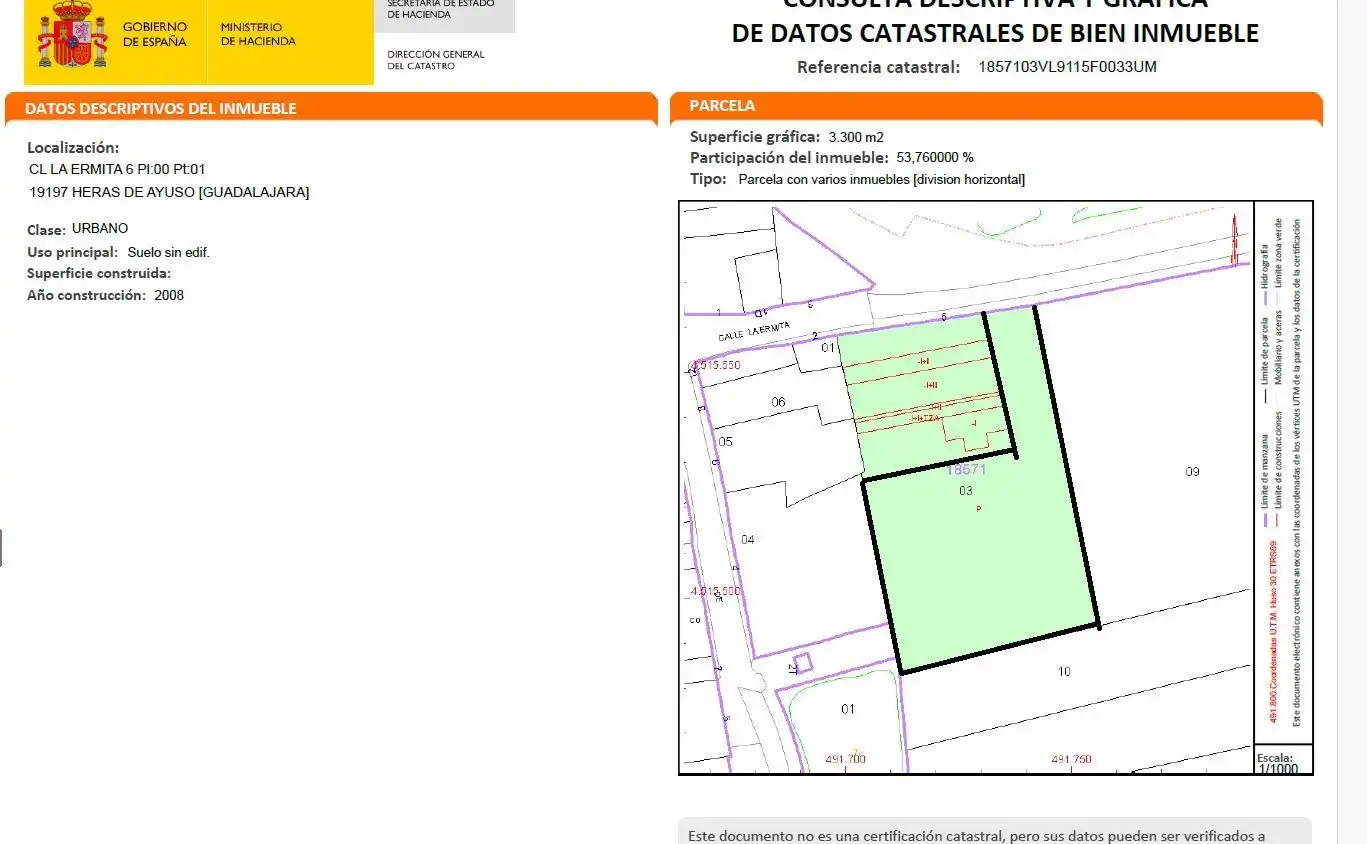The image size is (1367, 844).
Task: Select graphic surface value '3.300 m2'
Action: click(856, 137)
